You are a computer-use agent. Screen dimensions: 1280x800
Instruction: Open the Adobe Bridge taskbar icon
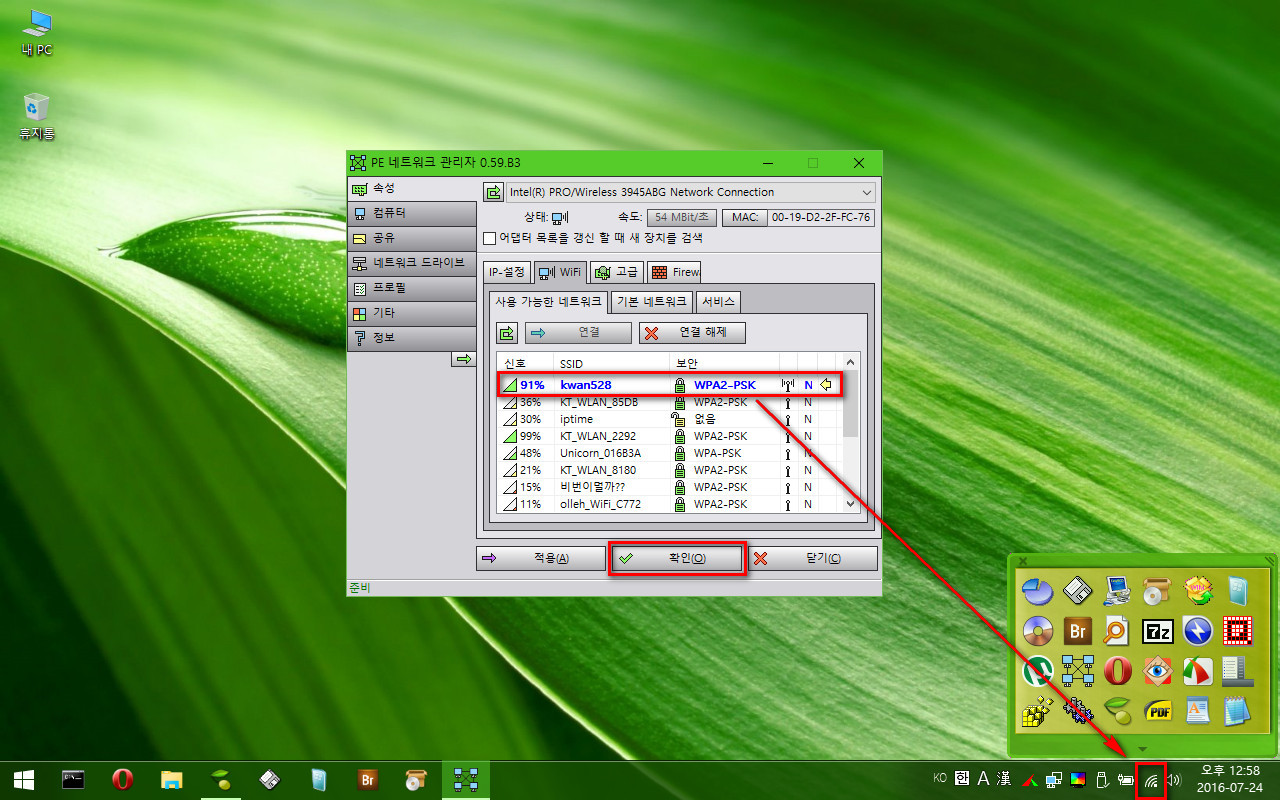(368, 780)
